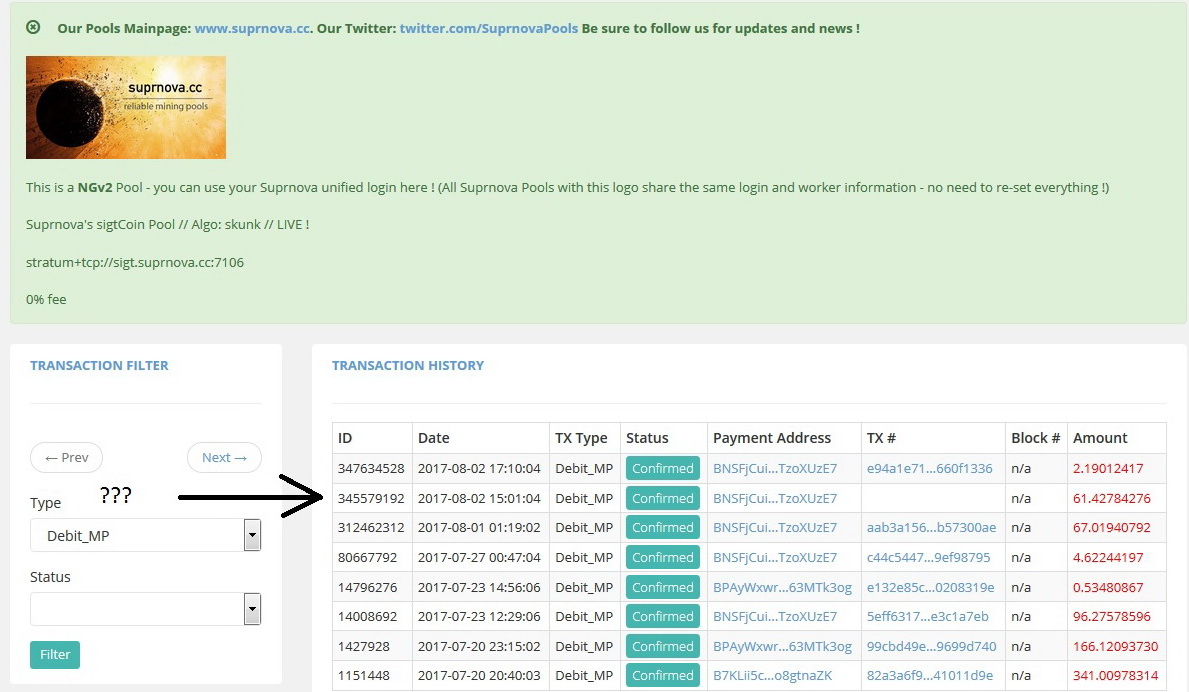The width and height of the screenshot is (1189, 692).
Task: Open payment address BPAyWxwr...63MTk3og in row 1427928
Action: [x=783, y=647]
